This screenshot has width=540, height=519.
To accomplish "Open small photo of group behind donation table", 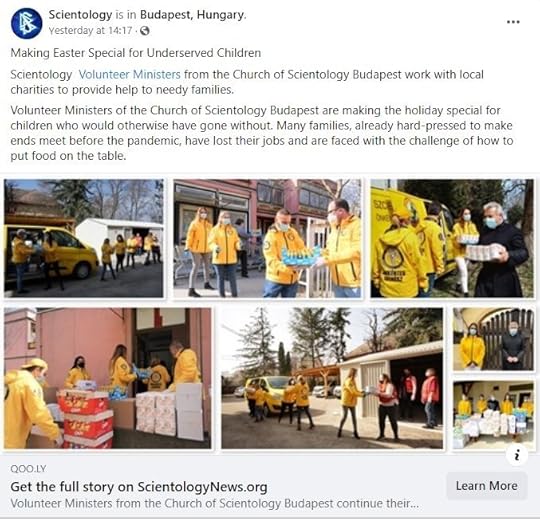I will click(x=493, y=415).
